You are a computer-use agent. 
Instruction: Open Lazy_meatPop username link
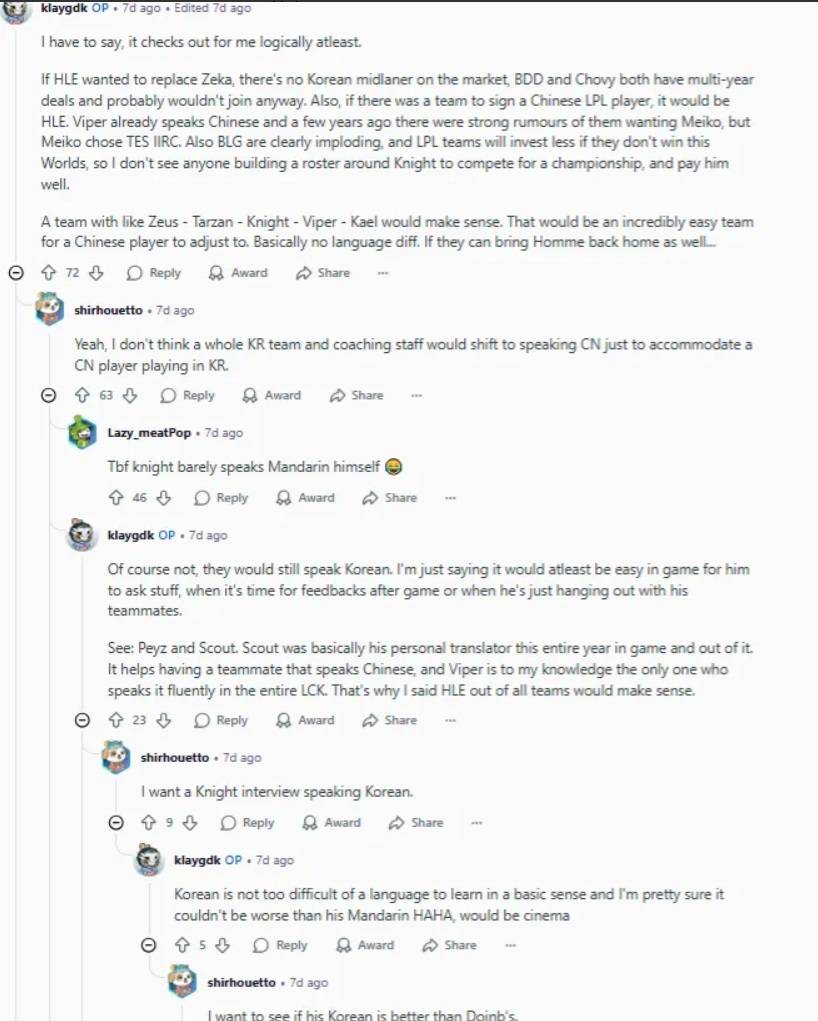(152, 433)
